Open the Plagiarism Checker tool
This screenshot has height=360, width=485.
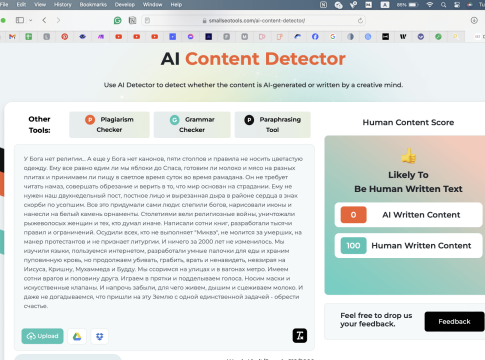(109, 125)
